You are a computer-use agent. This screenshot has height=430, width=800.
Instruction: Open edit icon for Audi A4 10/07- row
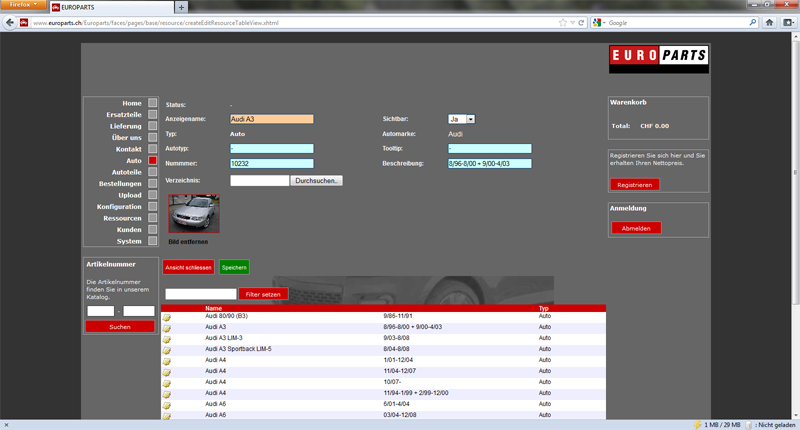(166, 384)
